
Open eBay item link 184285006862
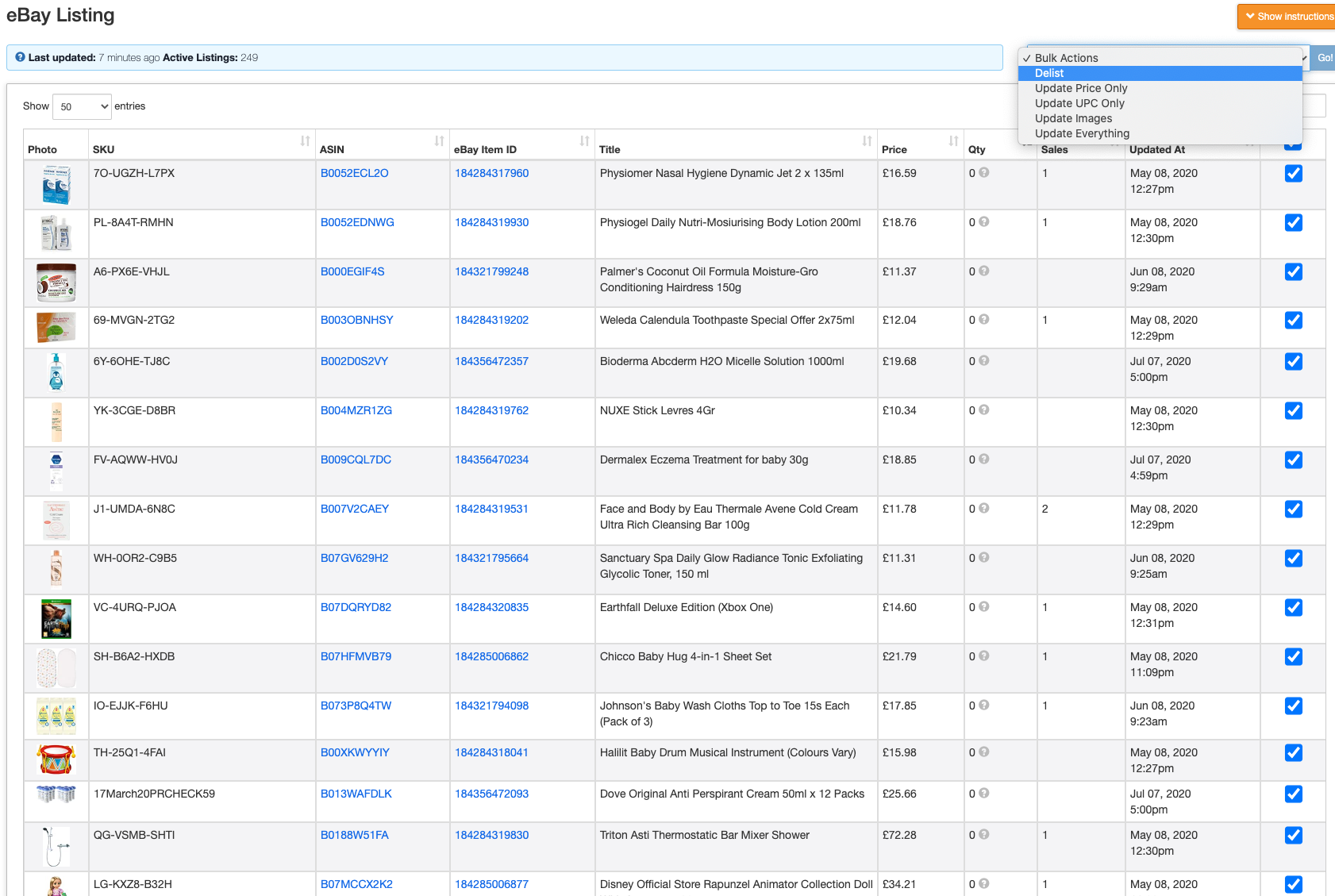491,656
